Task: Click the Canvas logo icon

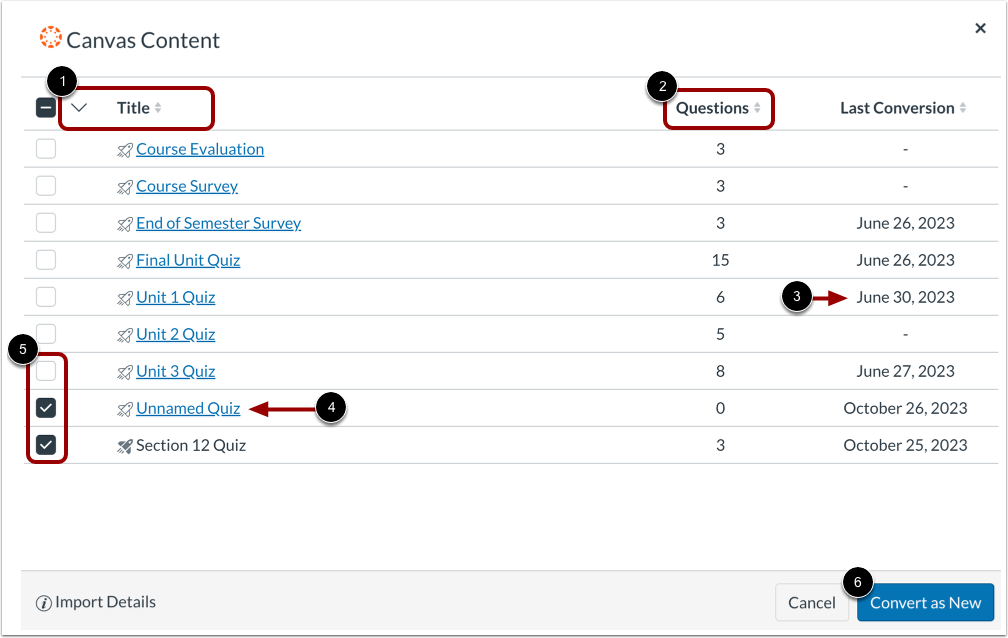Action: point(49,38)
